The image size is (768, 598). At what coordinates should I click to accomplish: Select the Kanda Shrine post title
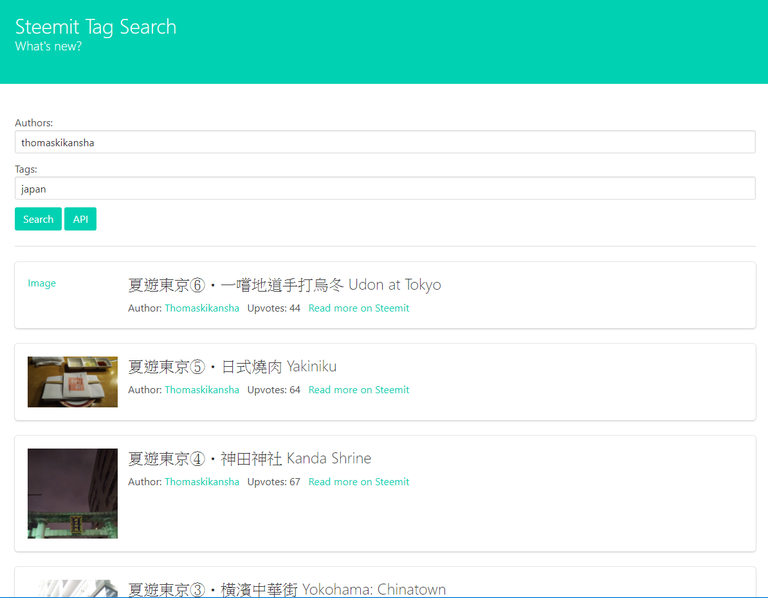tap(249, 459)
